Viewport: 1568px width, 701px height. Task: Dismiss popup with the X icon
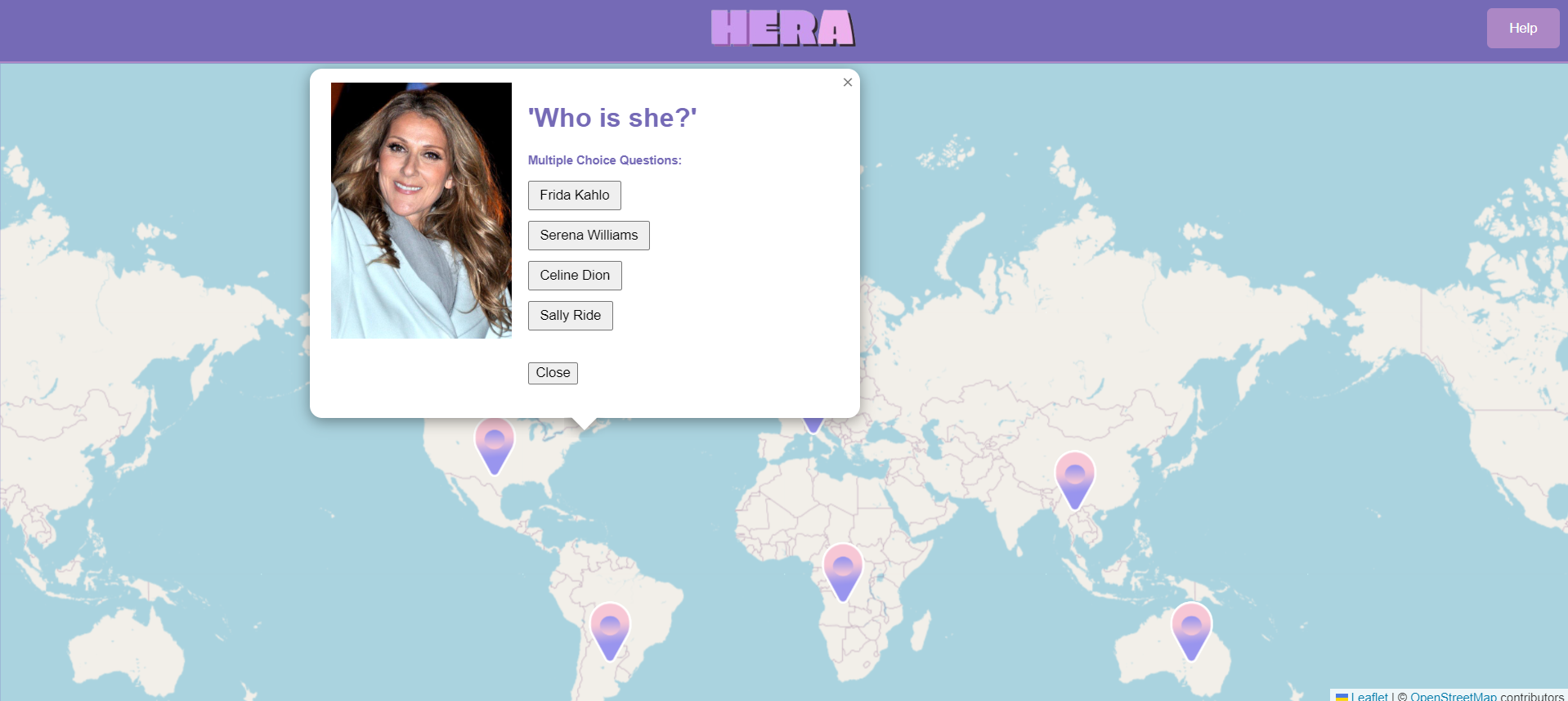[x=848, y=83]
